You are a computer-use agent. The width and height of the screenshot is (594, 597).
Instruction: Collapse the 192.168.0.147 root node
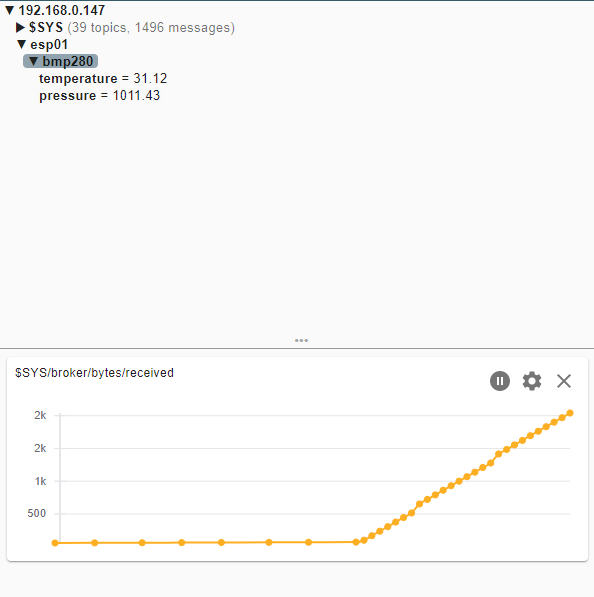pyautogui.click(x=10, y=10)
